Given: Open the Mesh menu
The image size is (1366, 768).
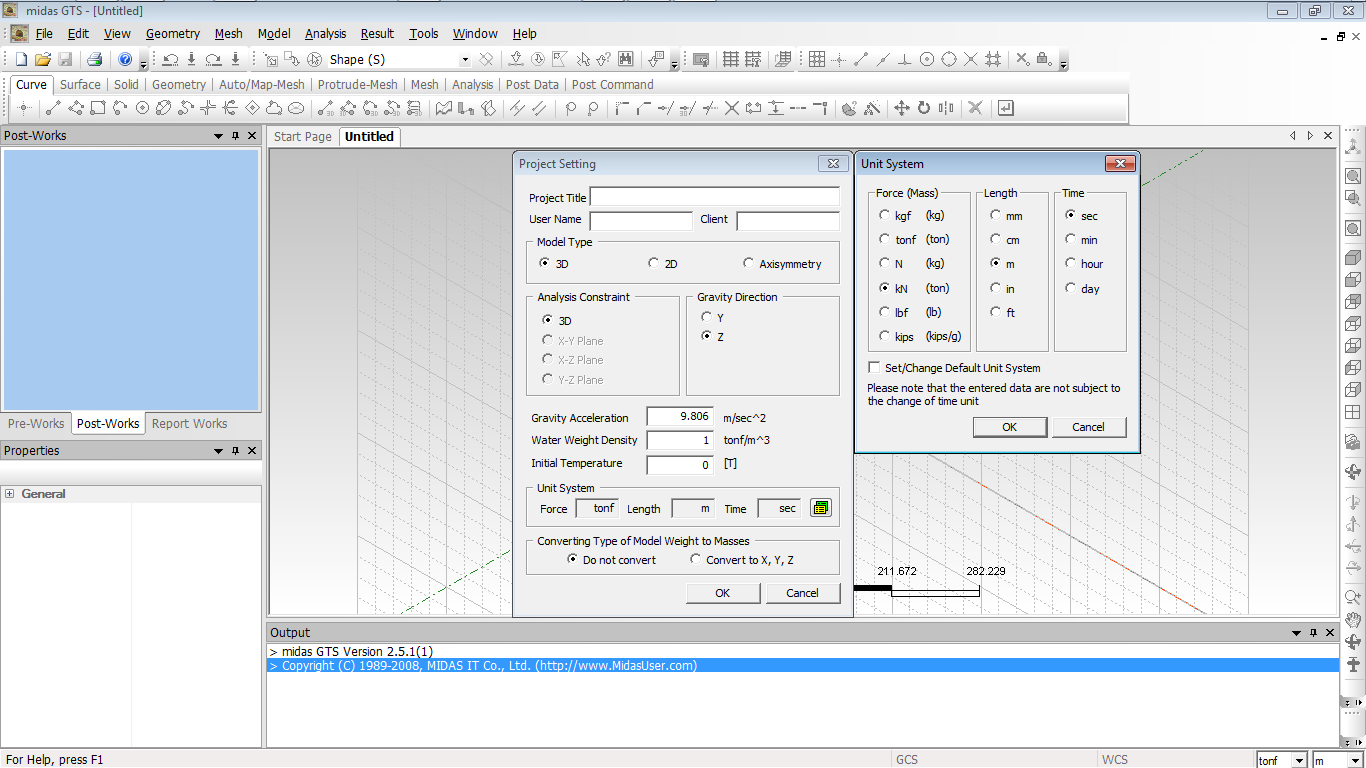Looking at the screenshot, I should click(x=228, y=34).
